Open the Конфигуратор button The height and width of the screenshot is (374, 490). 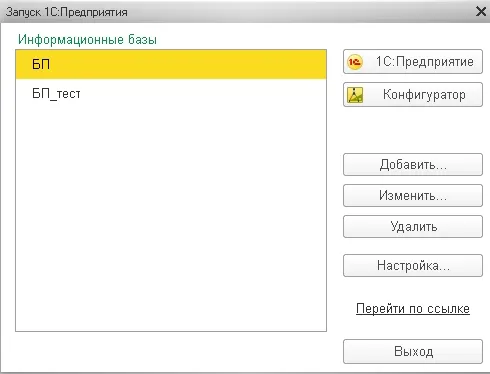click(413, 95)
